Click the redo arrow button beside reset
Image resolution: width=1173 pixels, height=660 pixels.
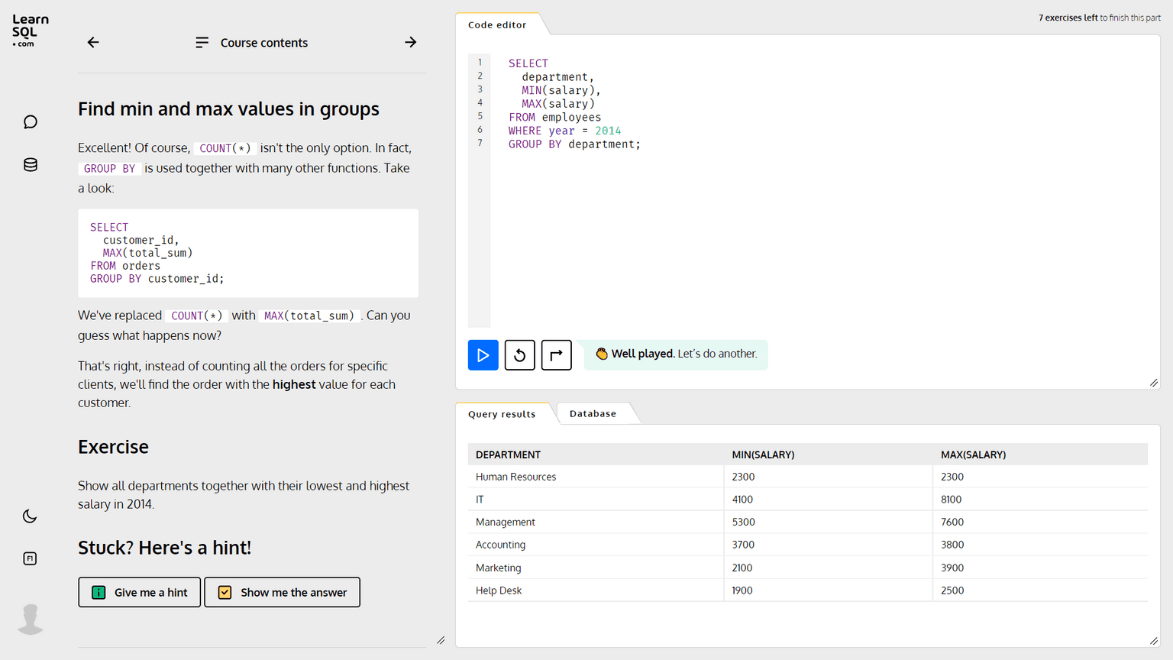(556, 355)
